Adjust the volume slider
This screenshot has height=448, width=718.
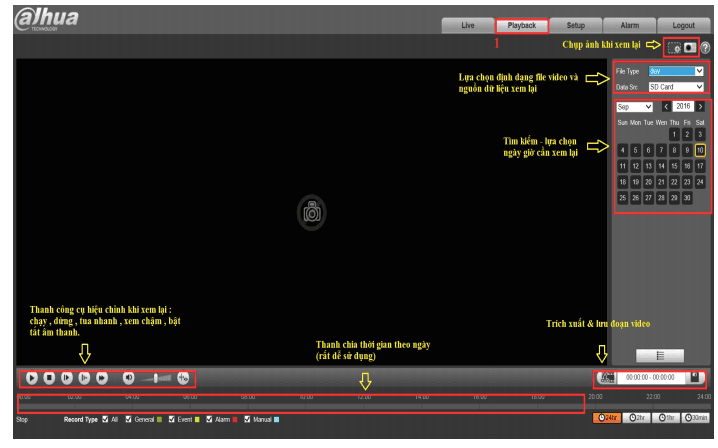tap(156, 378)
